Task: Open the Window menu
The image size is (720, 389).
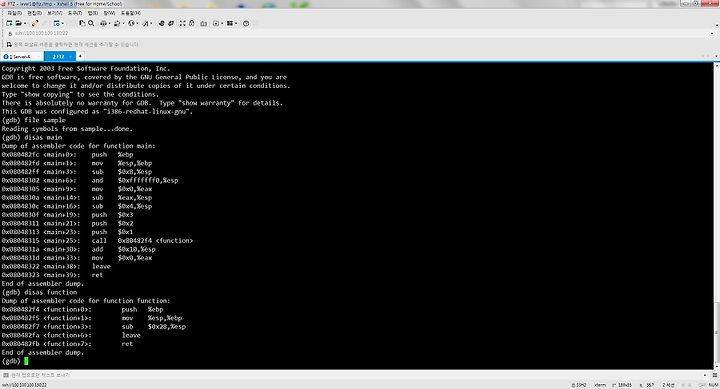Action: click(109, 13)
